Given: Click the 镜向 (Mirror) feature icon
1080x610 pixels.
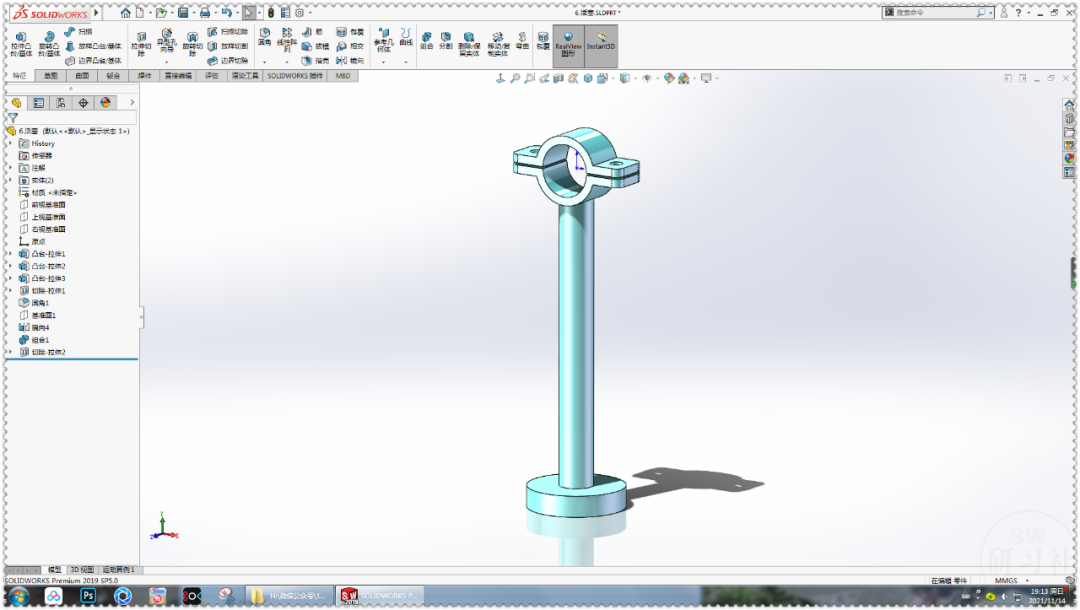Looking at the screenshot, I should pyautogui.click(x=350, y=59).
